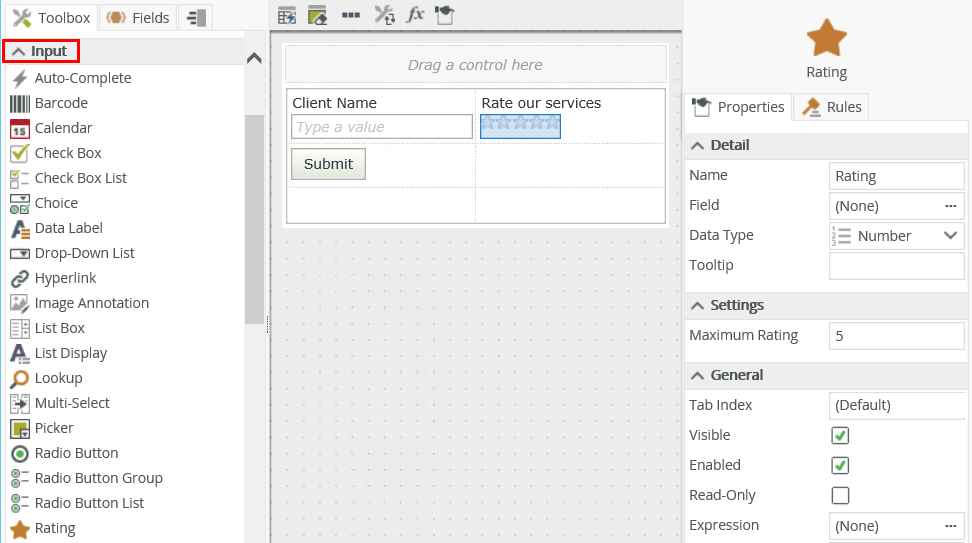
Task: Select the Barcode control in the toolbox
Action: pyautogui.click(x=61, y=103)
